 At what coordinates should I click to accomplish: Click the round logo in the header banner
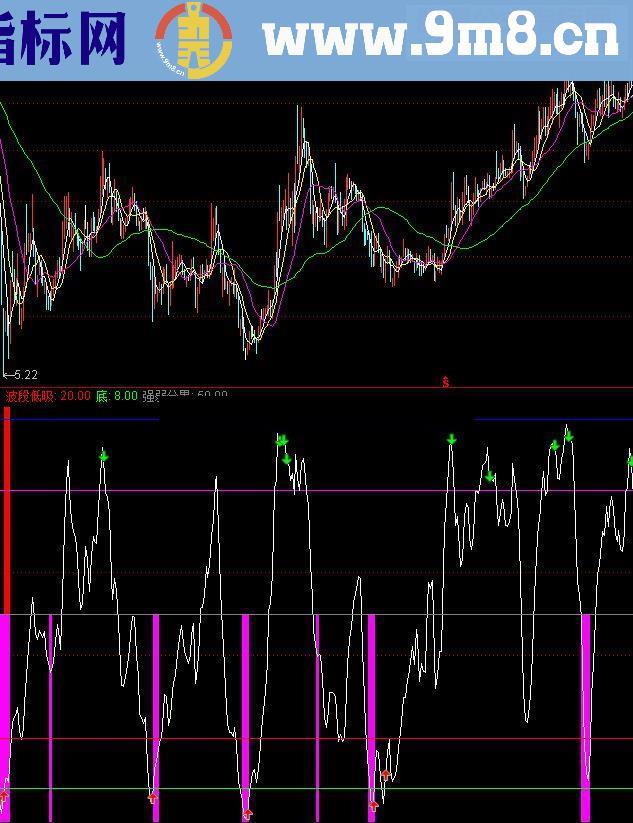click(193, 40)
